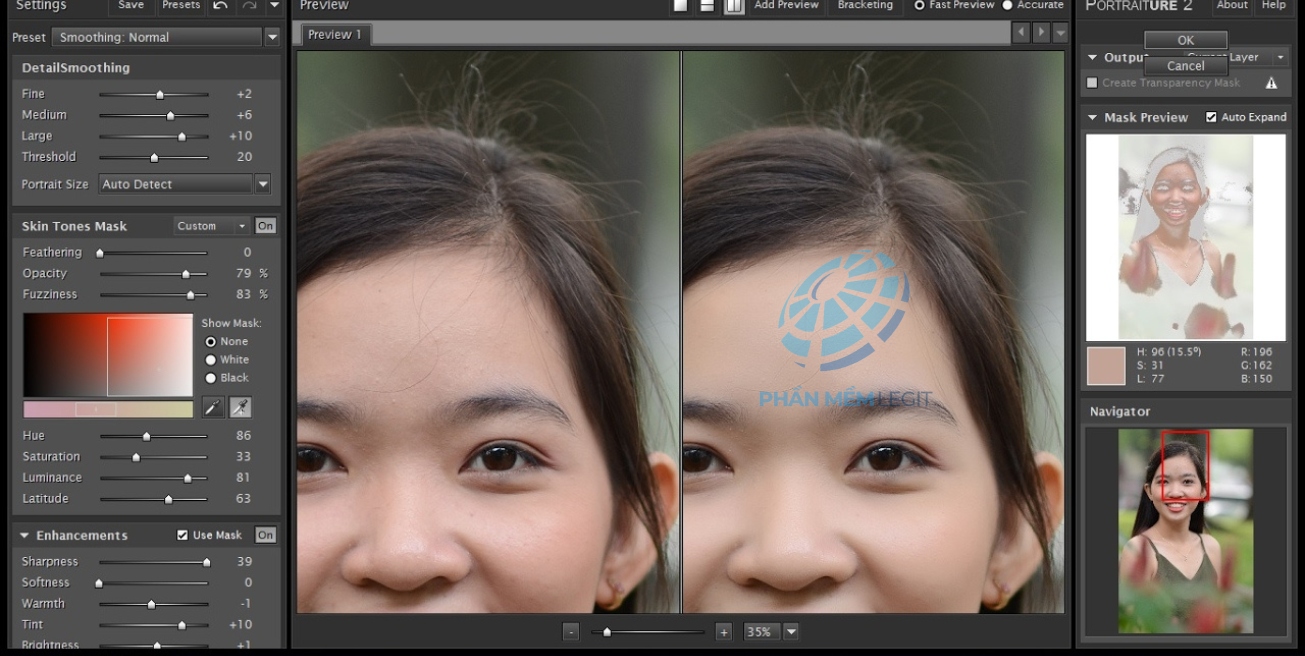Select the skin tone eyedropper tool
The height and width of the screenshot is (656, 1305).
pyautogui.click(x=212, y=407)
